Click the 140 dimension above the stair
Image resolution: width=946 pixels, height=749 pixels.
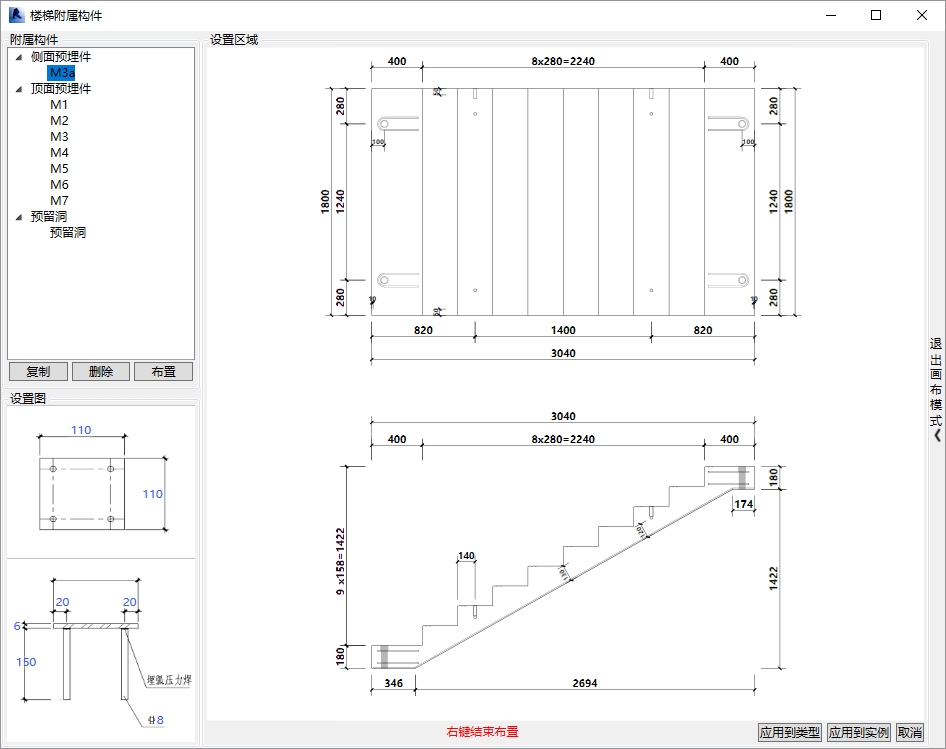466,555
